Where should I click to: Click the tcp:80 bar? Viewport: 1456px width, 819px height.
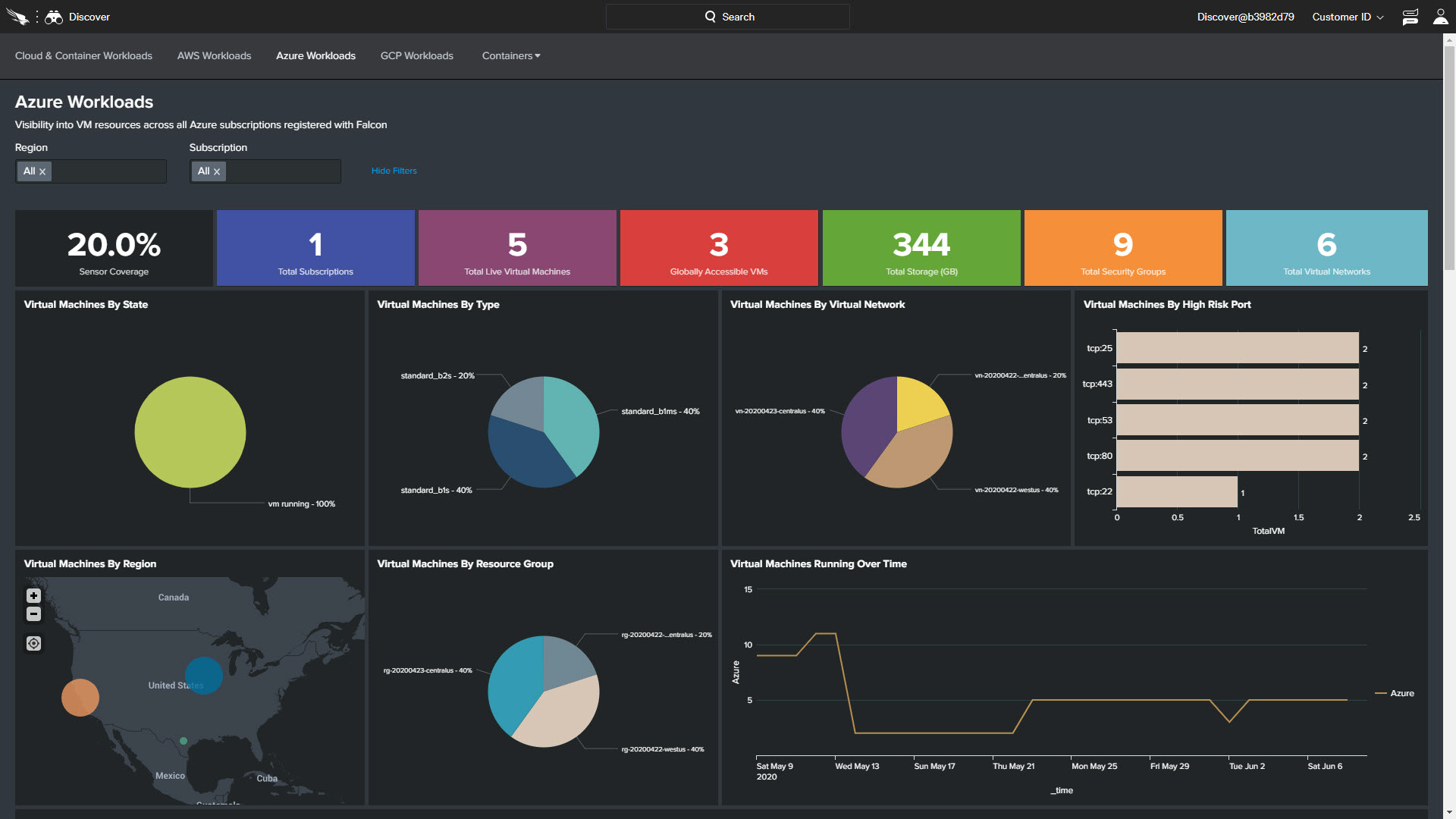click(1238, 456)
